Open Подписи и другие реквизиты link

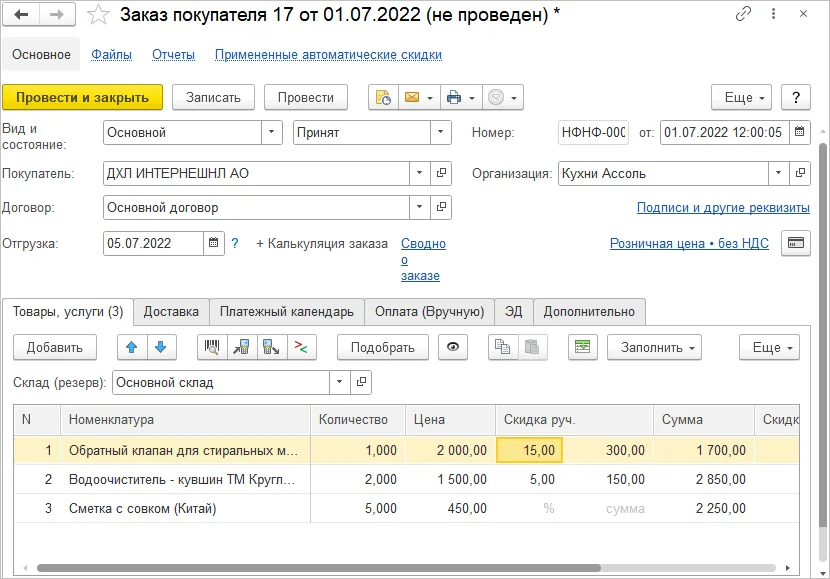pyautogui.click(x=723, y=207)
